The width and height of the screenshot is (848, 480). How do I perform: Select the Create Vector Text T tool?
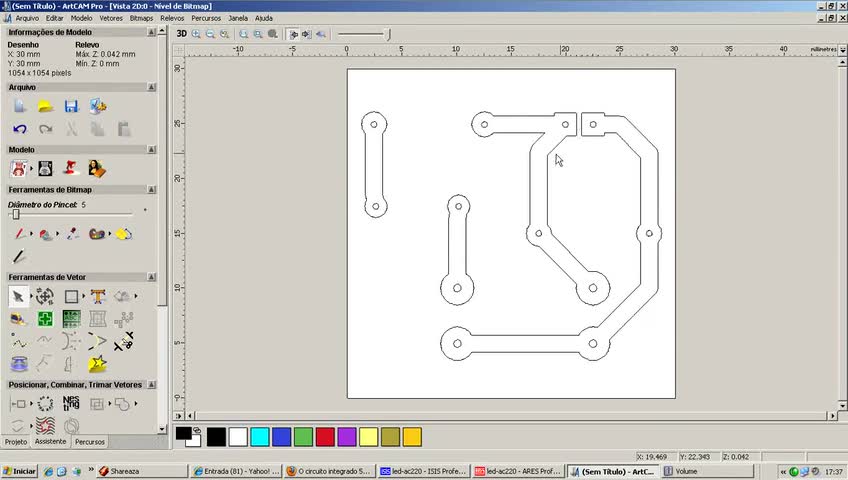(x=97, y=296)
